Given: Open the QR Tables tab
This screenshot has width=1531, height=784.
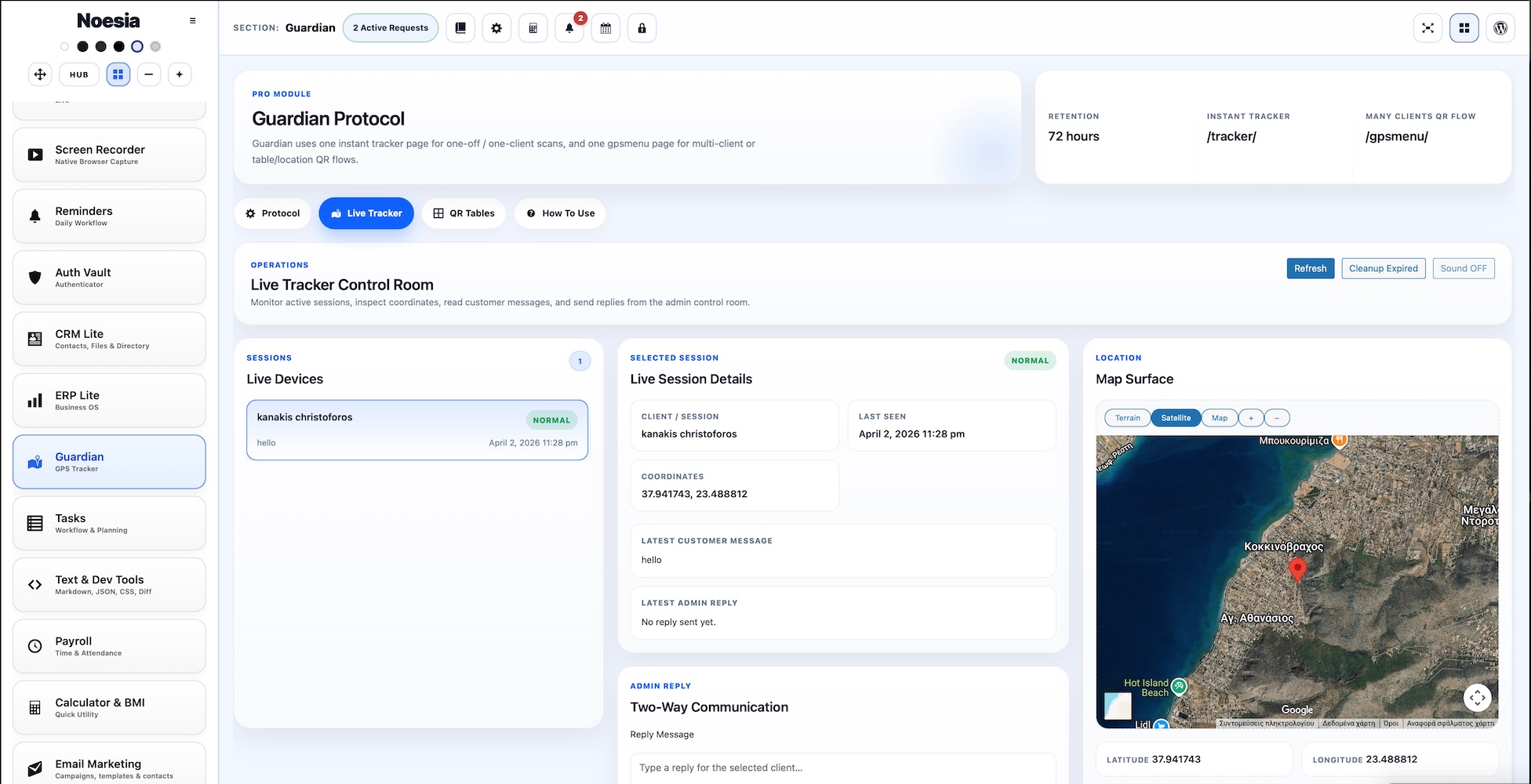Looking at the screenshot, I should 464,213.
